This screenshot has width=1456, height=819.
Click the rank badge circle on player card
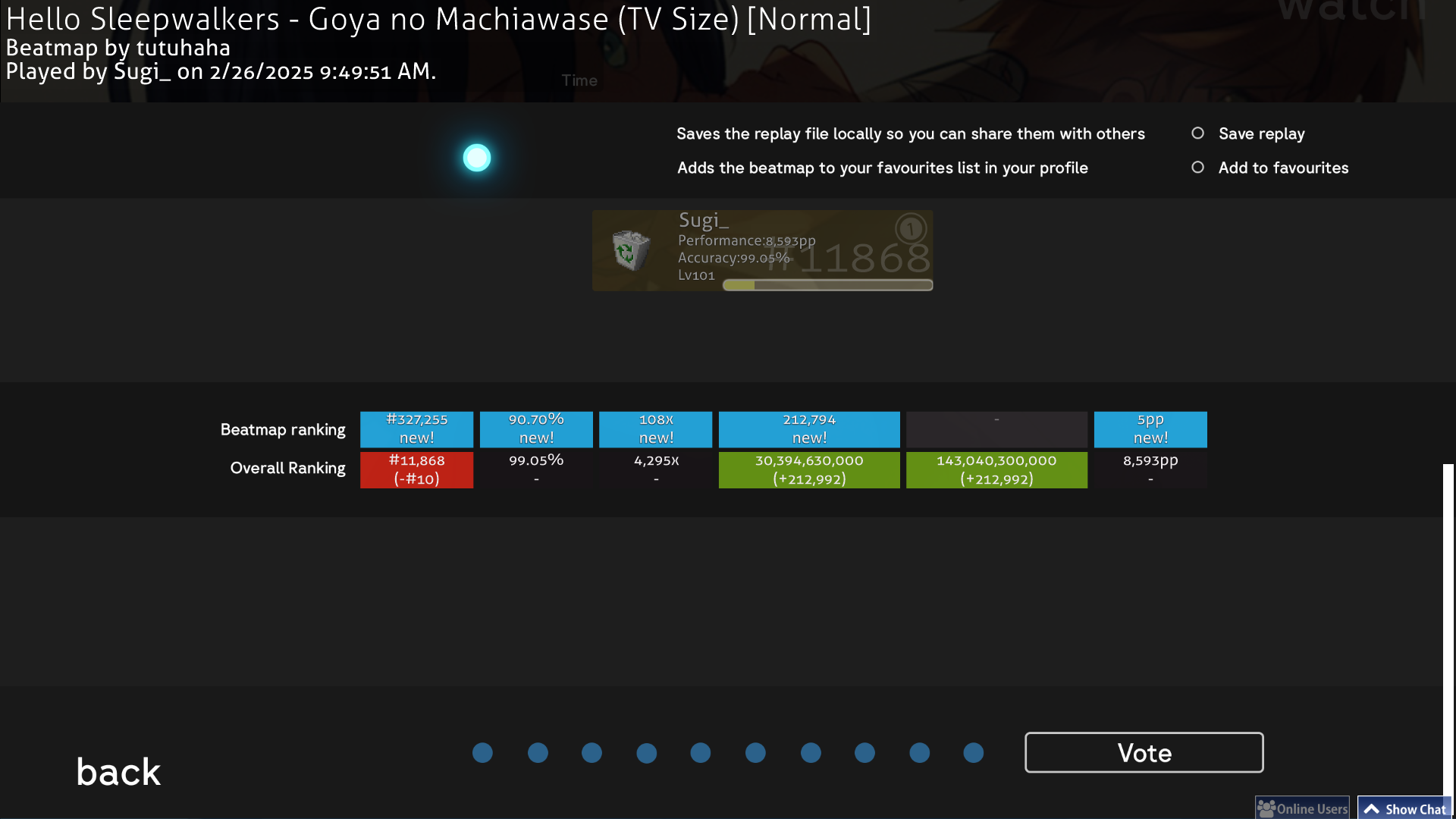tap(910, 227)
